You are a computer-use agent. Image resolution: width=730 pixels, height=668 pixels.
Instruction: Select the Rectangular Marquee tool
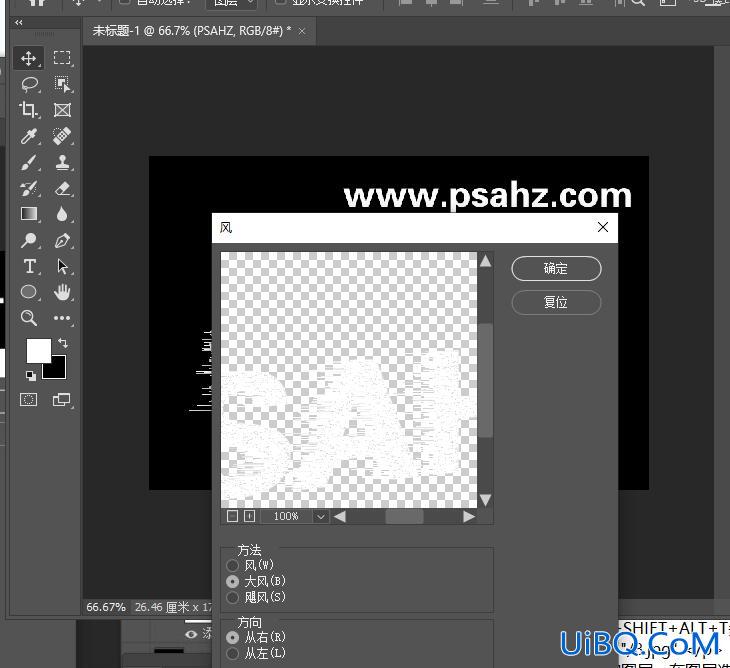(x=62, y=58)
